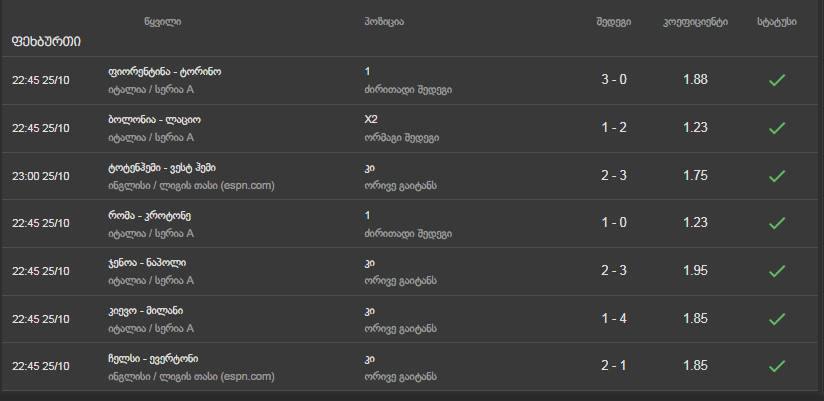Click the status checkmark for ბოლონია - ლაციო

click(776, 128)
